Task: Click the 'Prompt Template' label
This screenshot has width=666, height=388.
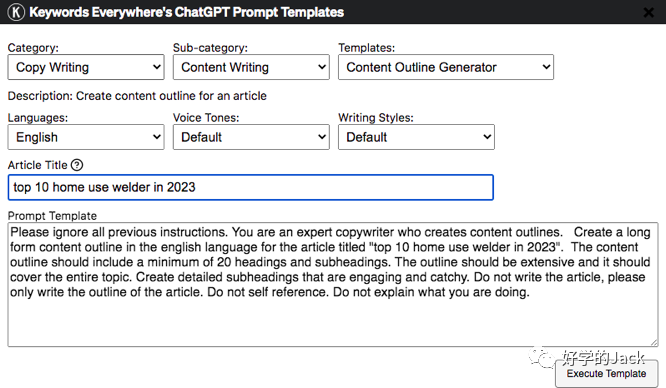Action: [52, 216]
